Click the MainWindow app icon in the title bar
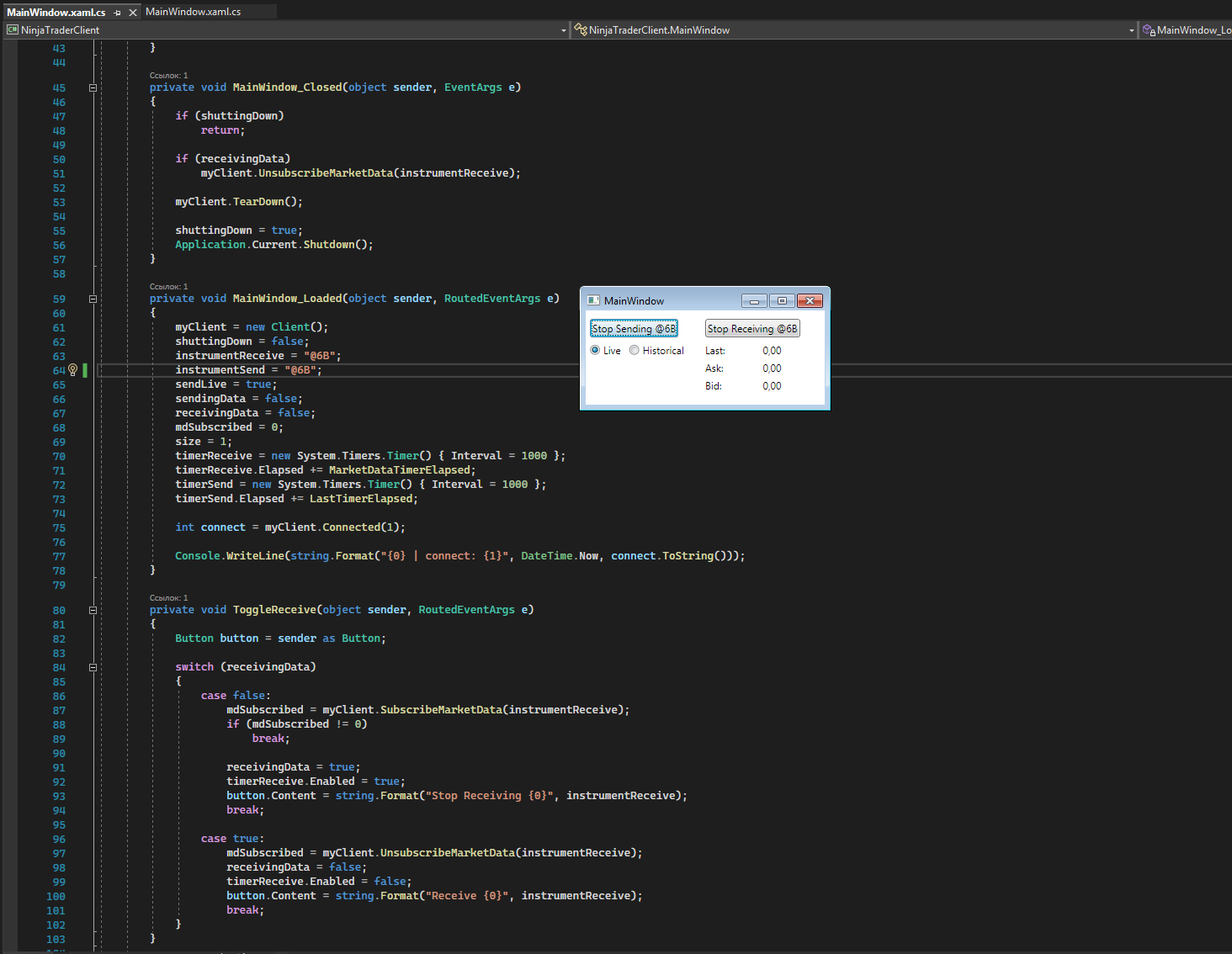Screen dimensions: 1232x954 coord(593,301)
